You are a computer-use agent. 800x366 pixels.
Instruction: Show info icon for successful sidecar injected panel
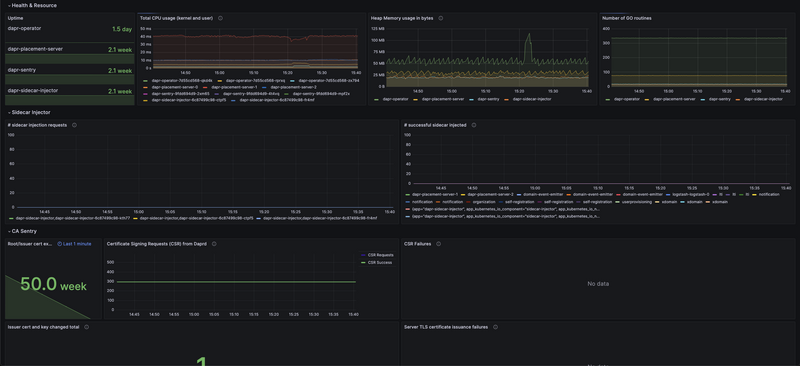pos(473,125)
